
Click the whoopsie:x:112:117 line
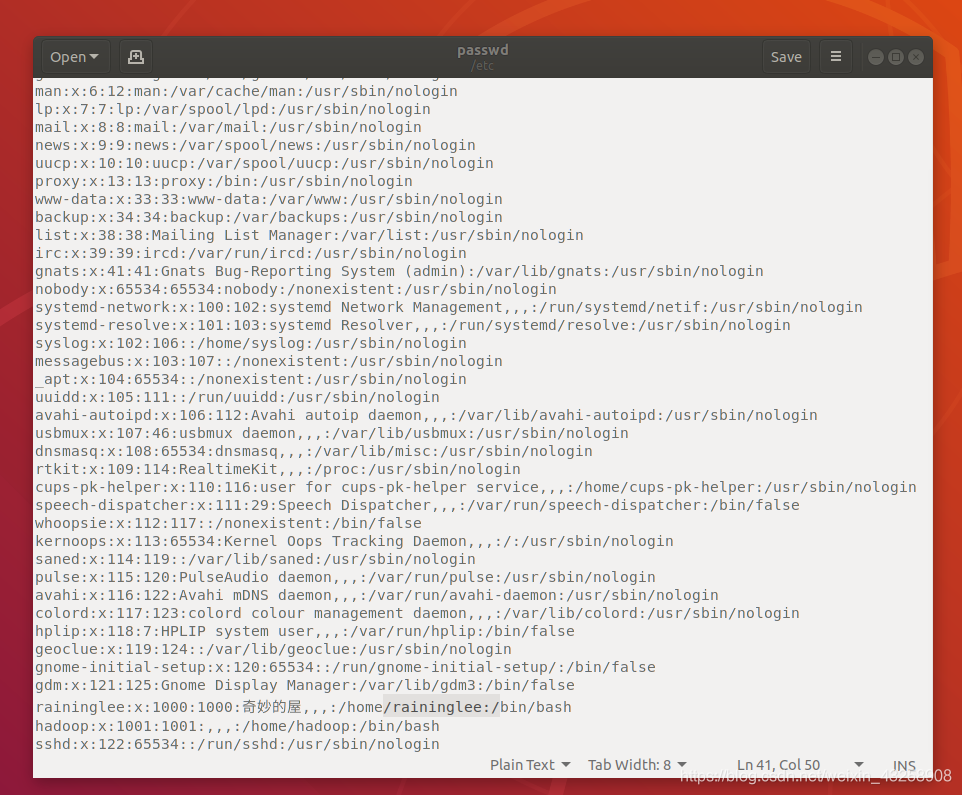click(228, 523)
